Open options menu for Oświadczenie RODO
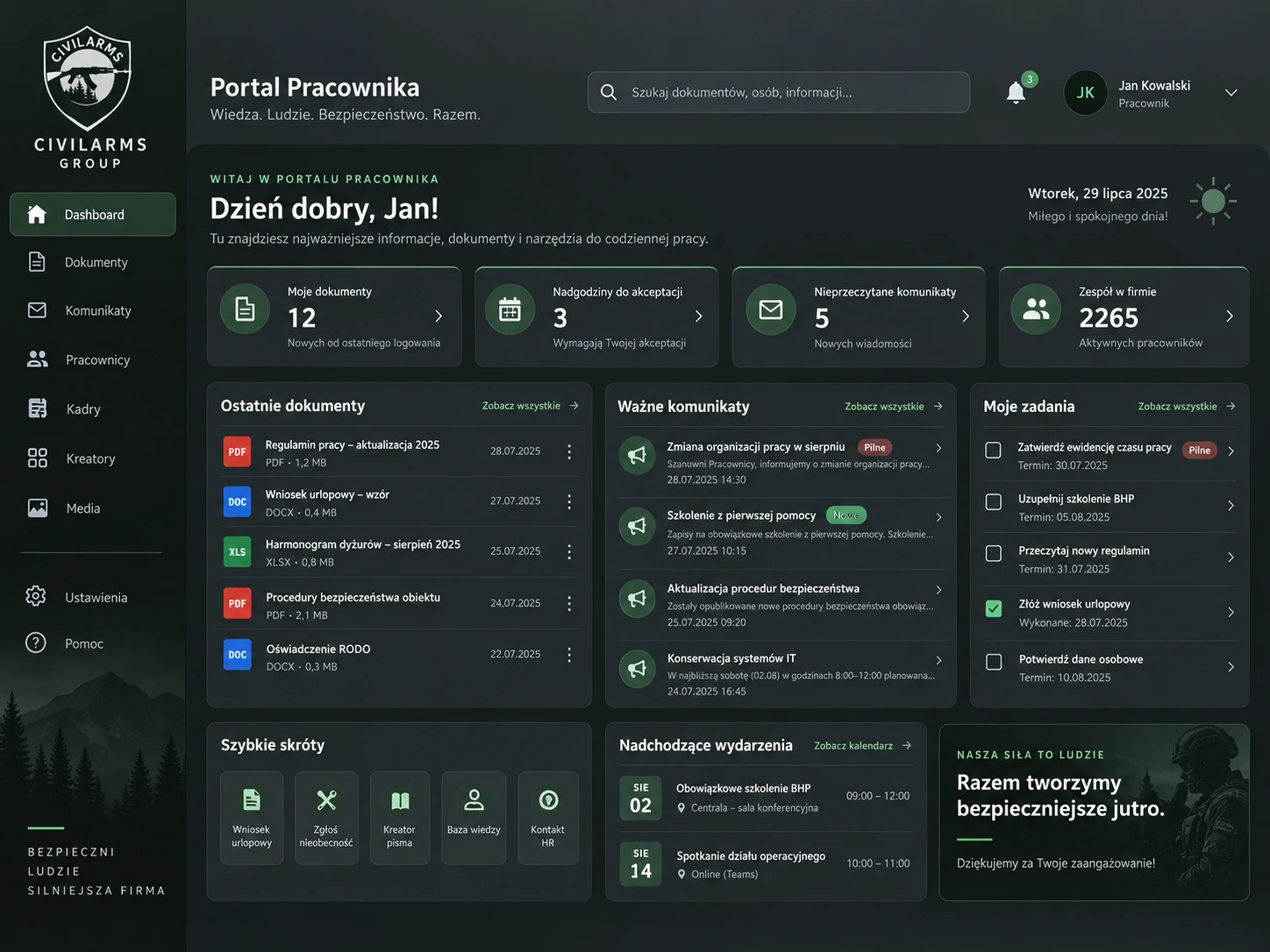 569,654
